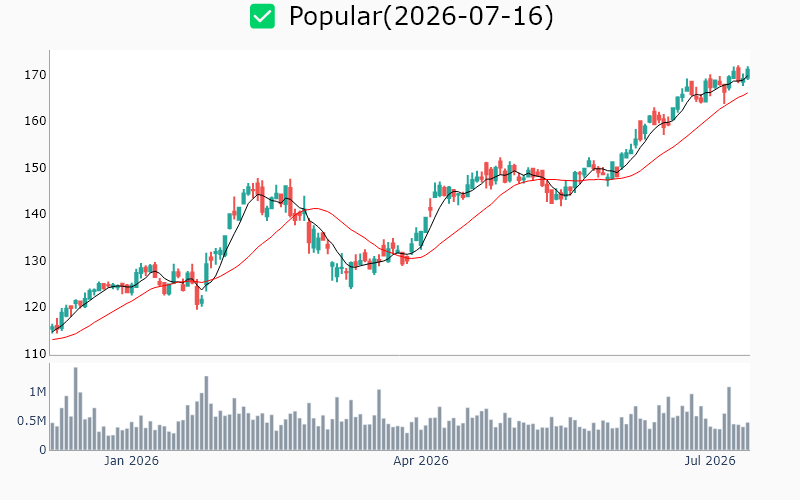Click the first candlestick at chart's left edge
Viewport: 800px width, 500px height.
click(52, 328)
